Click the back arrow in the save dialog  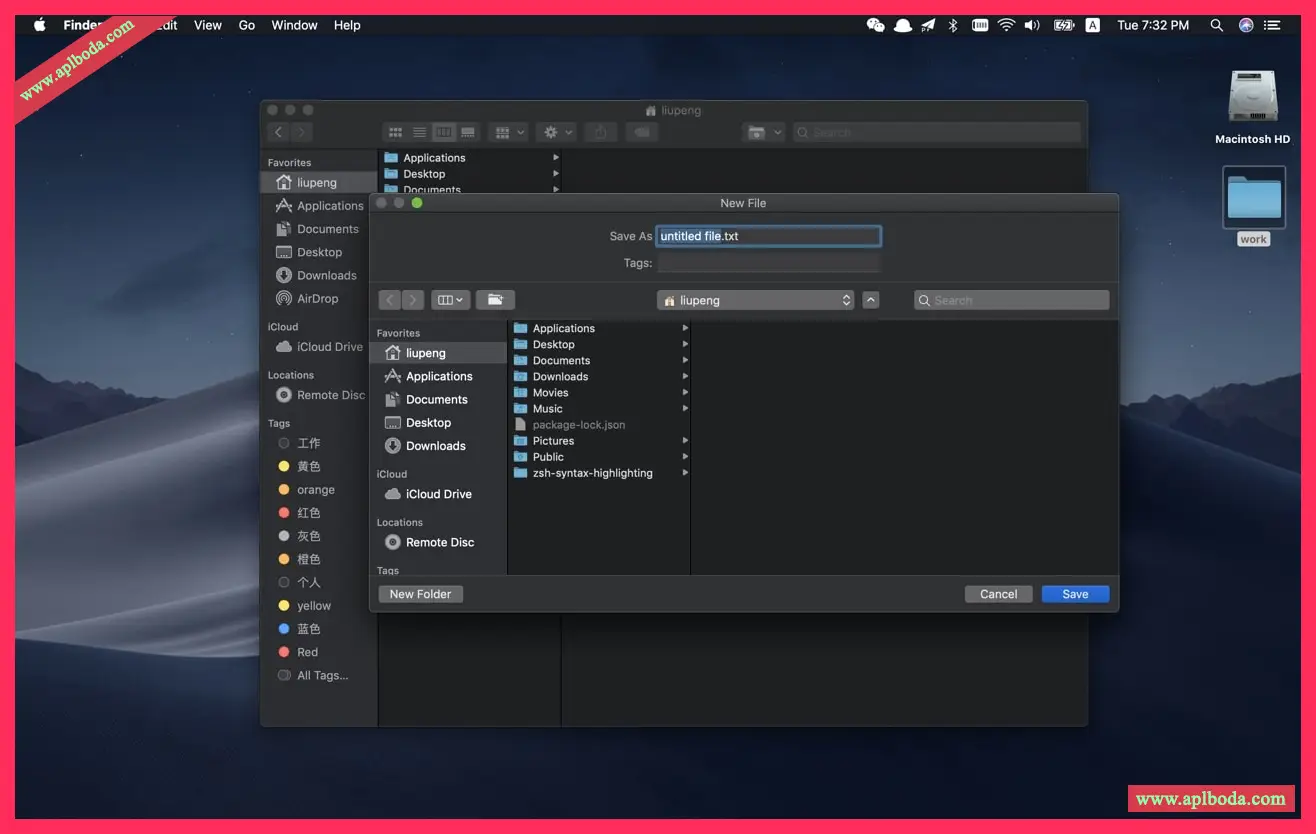click(390, 300)
